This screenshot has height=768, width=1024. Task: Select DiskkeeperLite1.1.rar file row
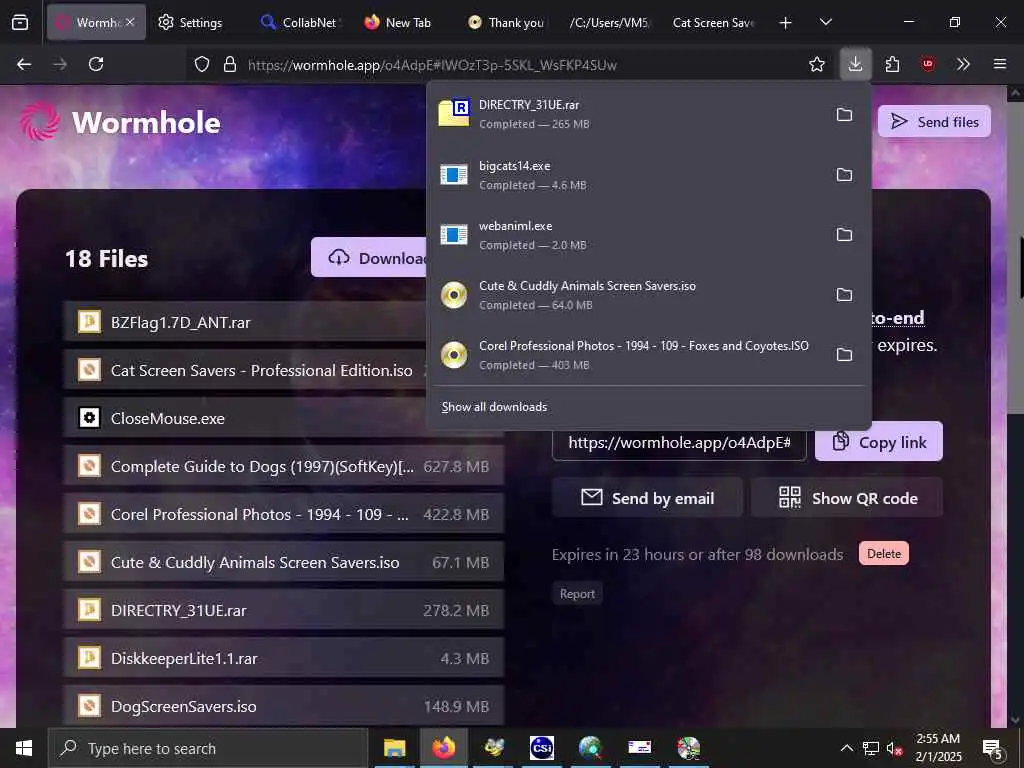[x=284, y=658]
